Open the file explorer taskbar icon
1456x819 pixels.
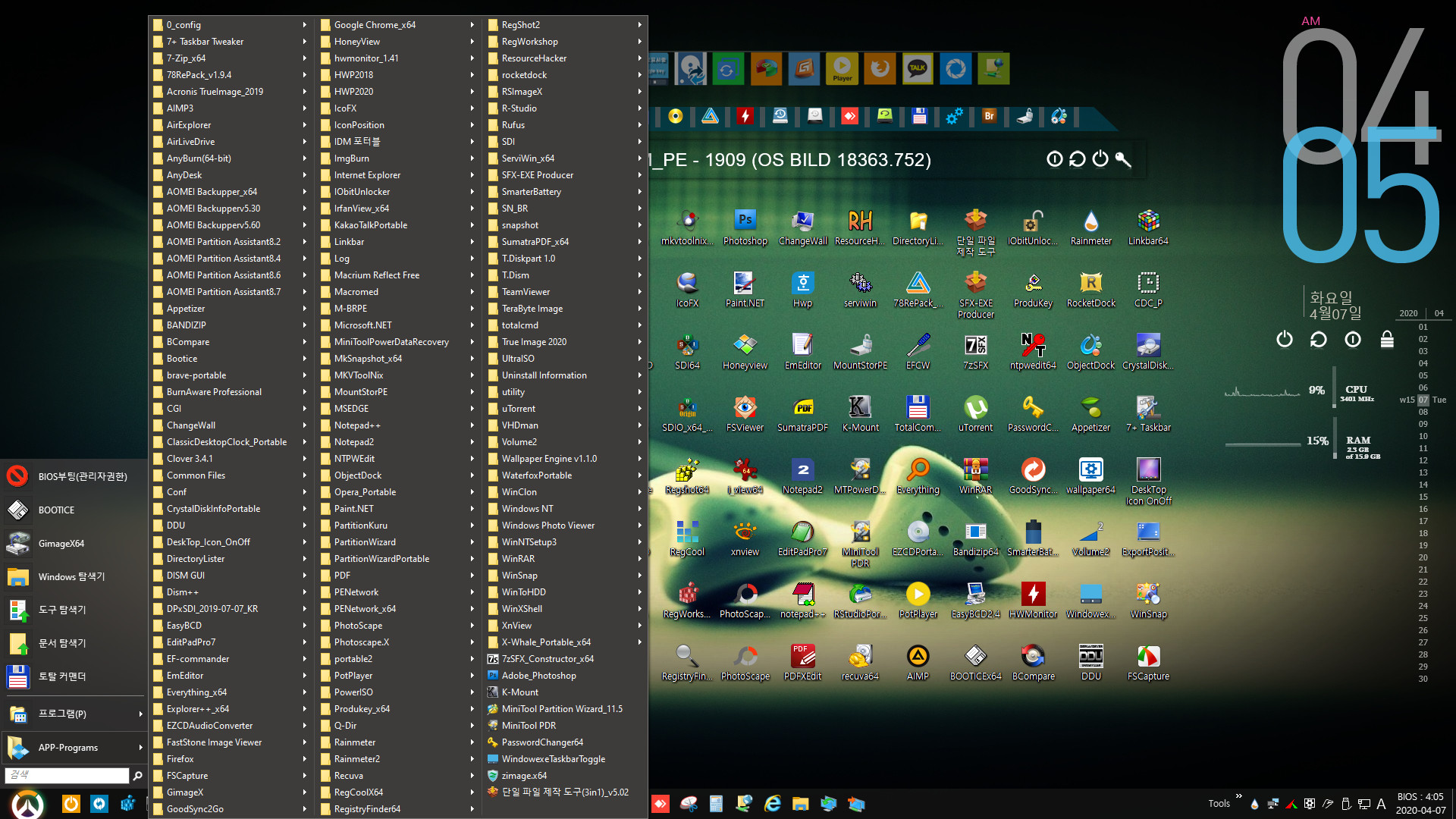coord(800,804)
